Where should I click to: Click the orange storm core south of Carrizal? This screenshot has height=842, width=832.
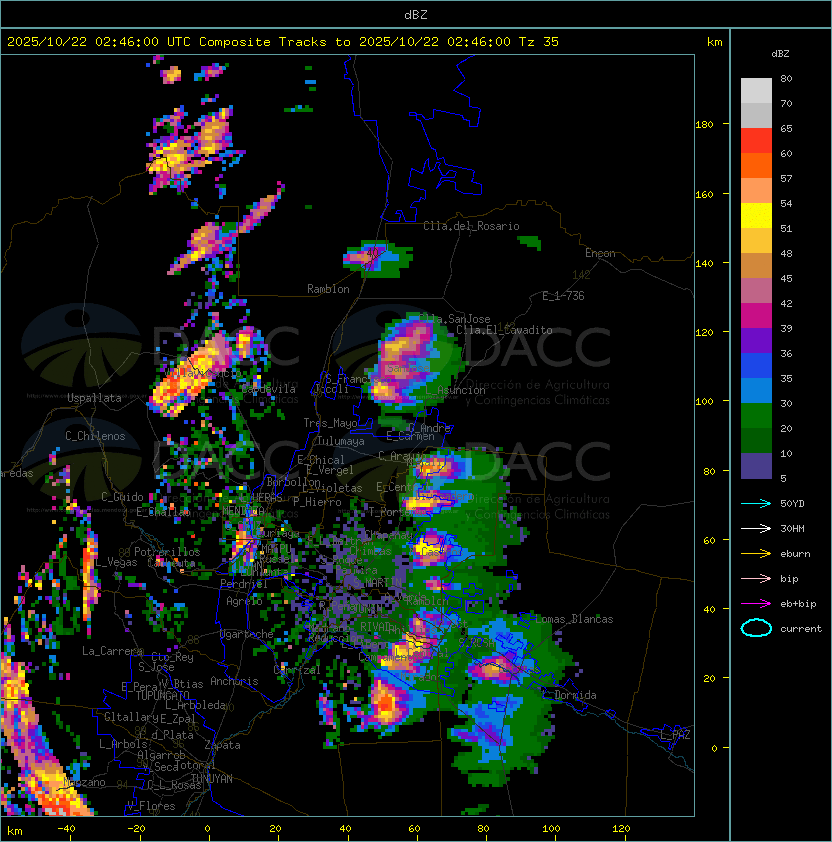(386, 703)
